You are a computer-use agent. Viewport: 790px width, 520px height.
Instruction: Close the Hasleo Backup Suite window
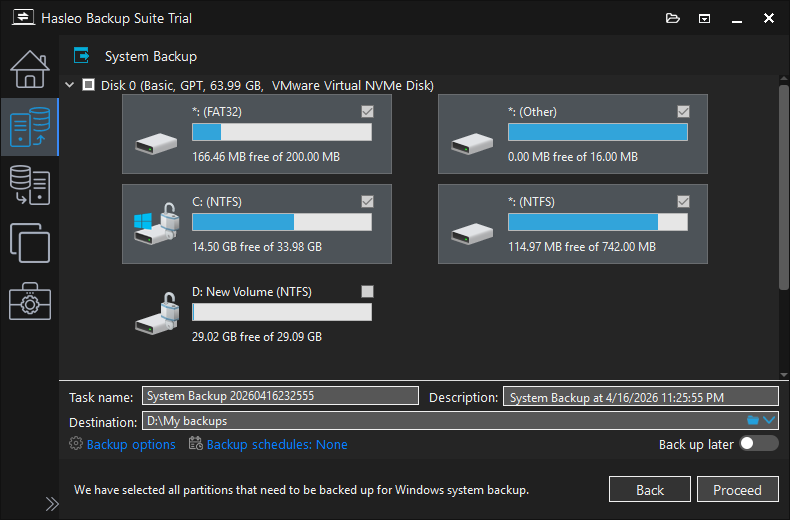pos(769,18)
